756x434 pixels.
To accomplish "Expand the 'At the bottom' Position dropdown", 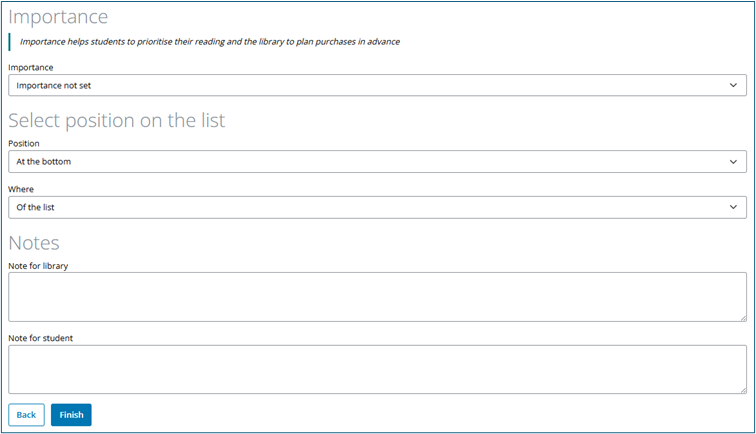I will 377,162.
